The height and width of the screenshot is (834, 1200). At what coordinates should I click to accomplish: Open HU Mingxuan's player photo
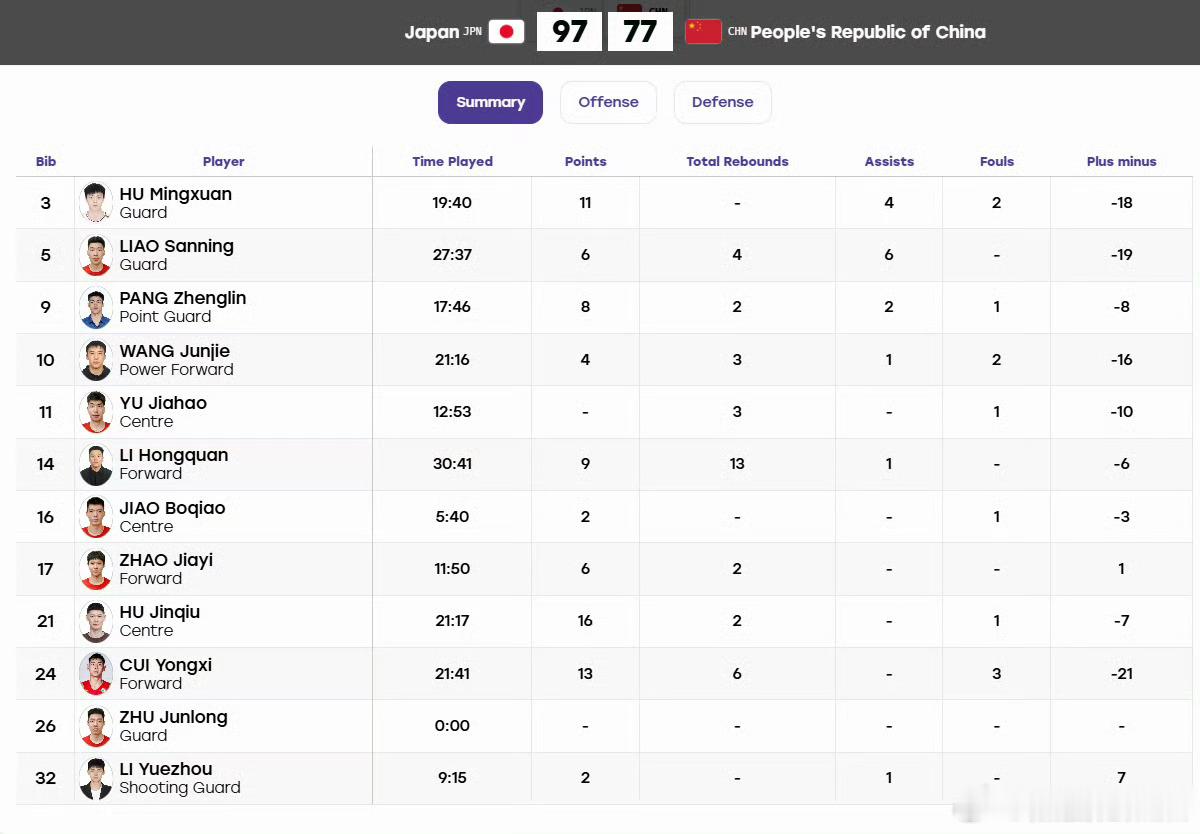pyautogui.click(x=96, y=203)
